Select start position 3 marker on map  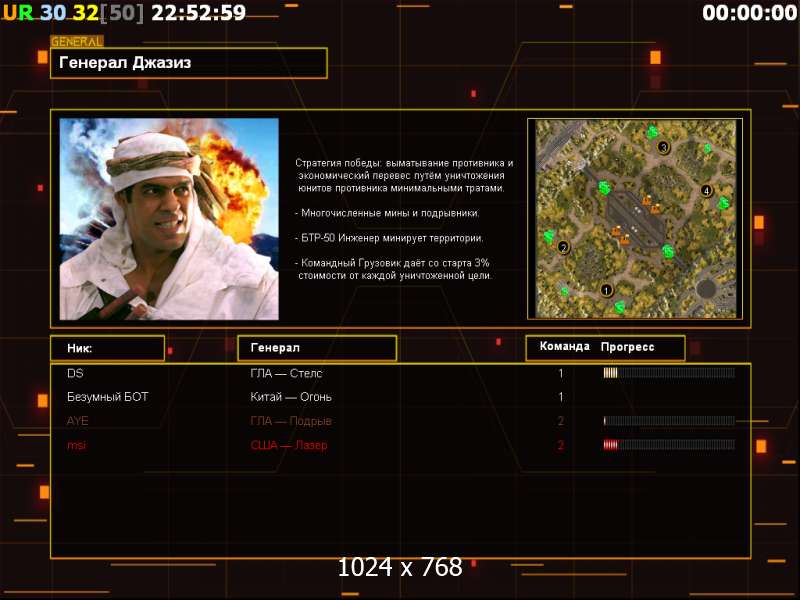[663, 148]
